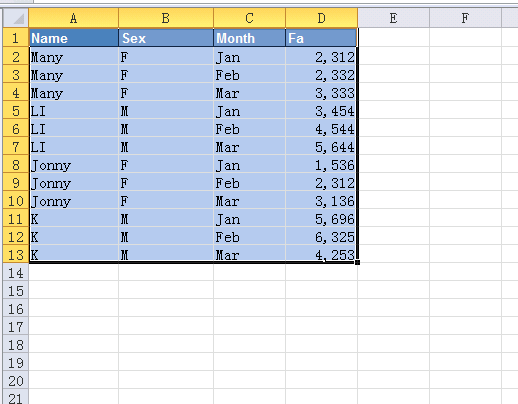Select row 1 header
Image resolution: width=518 pixels, height=404 pixels.
click(16, 38)
